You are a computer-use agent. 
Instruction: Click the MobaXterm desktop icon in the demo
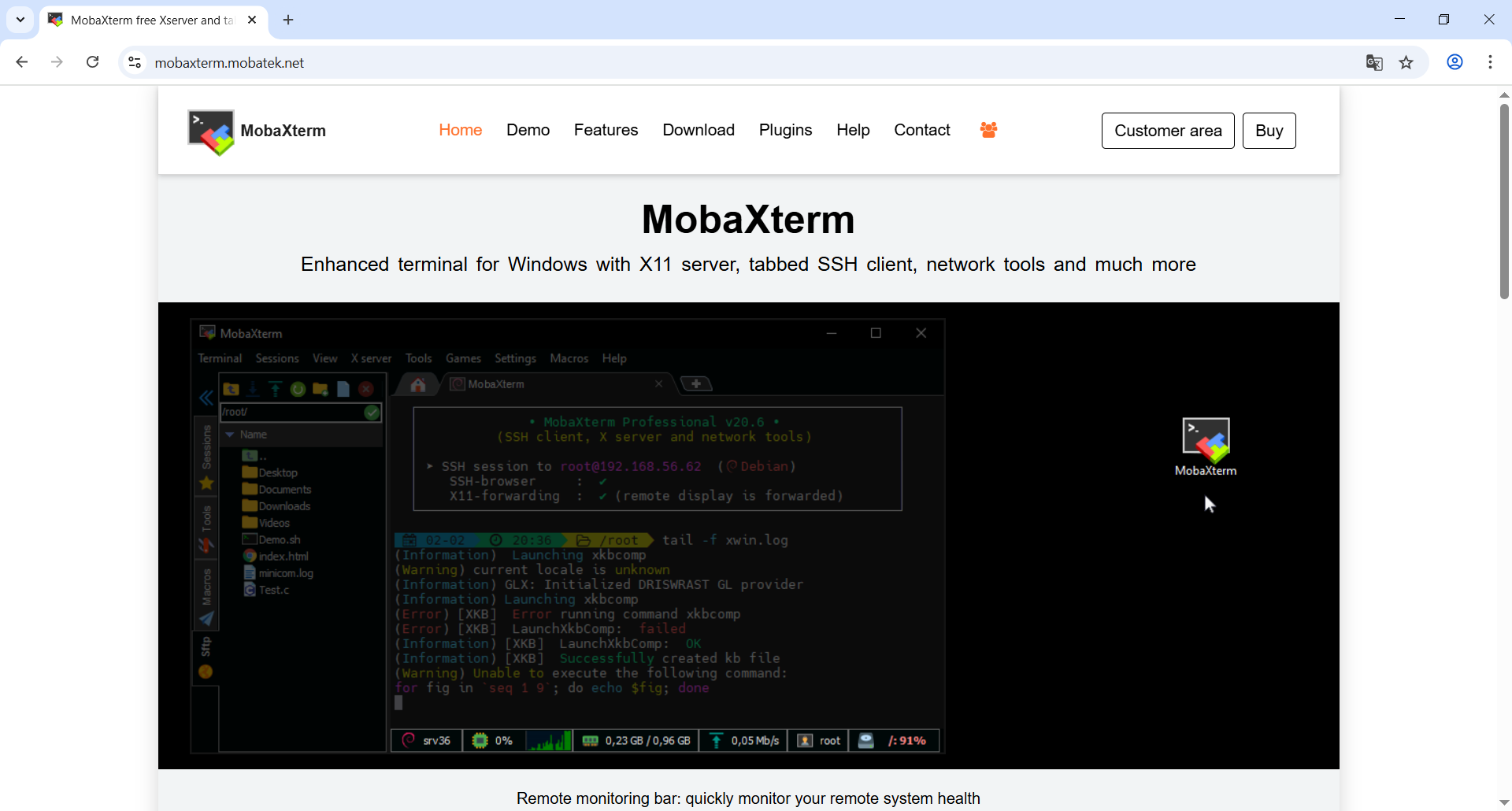coord(1206,446)
